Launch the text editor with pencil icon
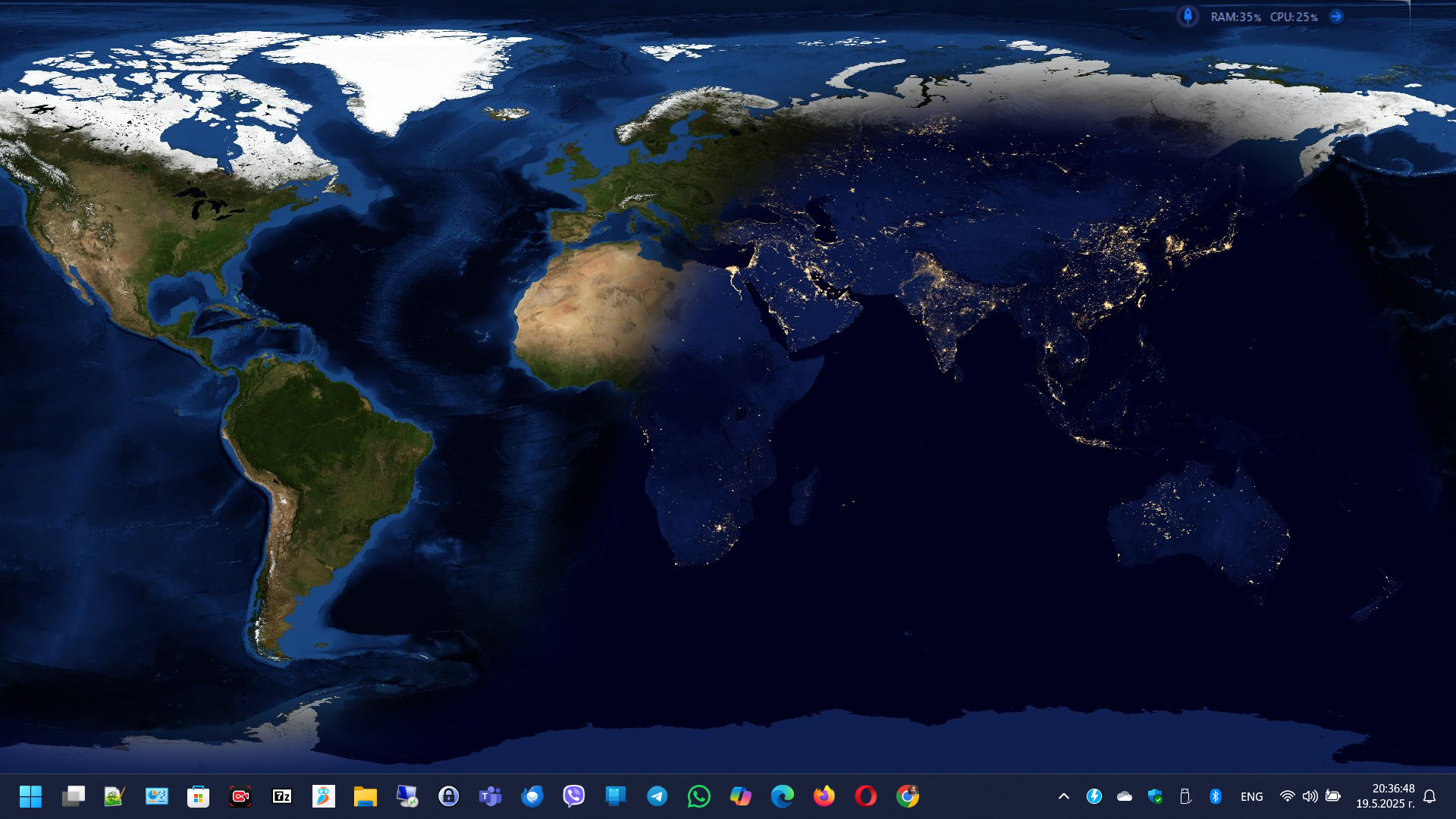Screen dimensions: 1456x819 115,796
